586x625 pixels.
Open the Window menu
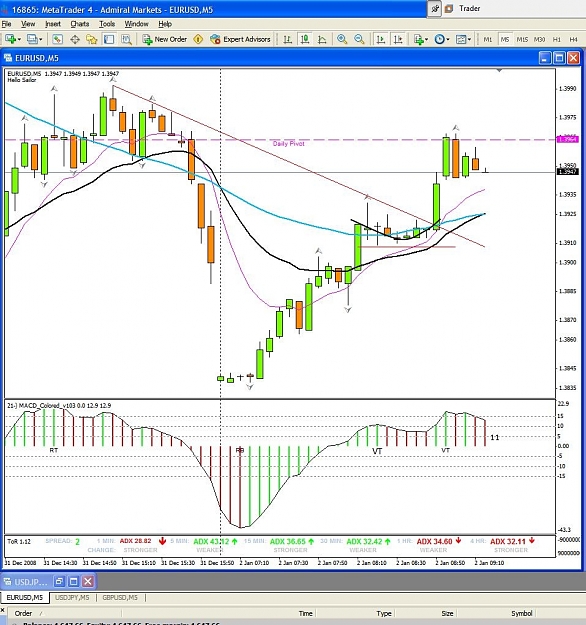coord(136,24)
